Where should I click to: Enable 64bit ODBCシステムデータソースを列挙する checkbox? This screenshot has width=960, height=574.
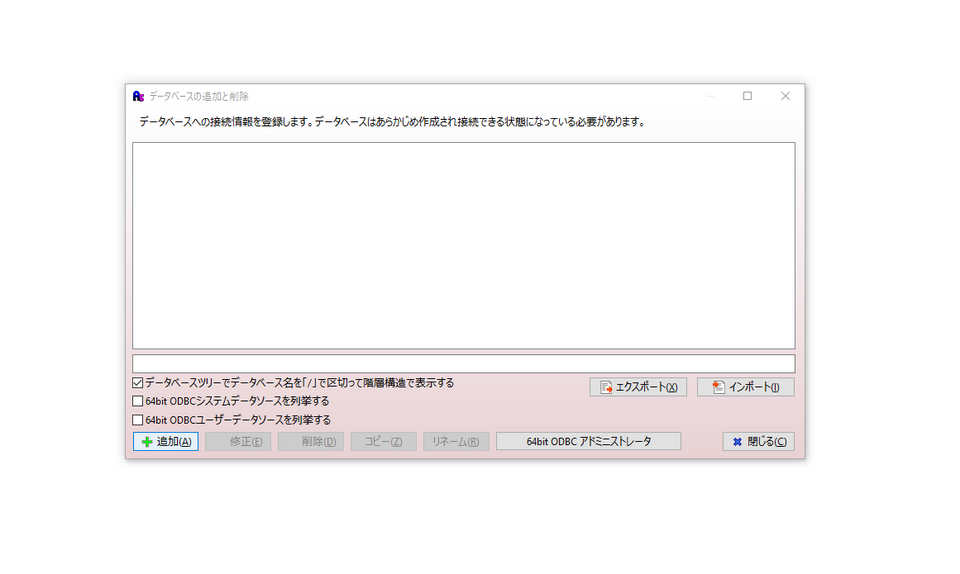138,401
